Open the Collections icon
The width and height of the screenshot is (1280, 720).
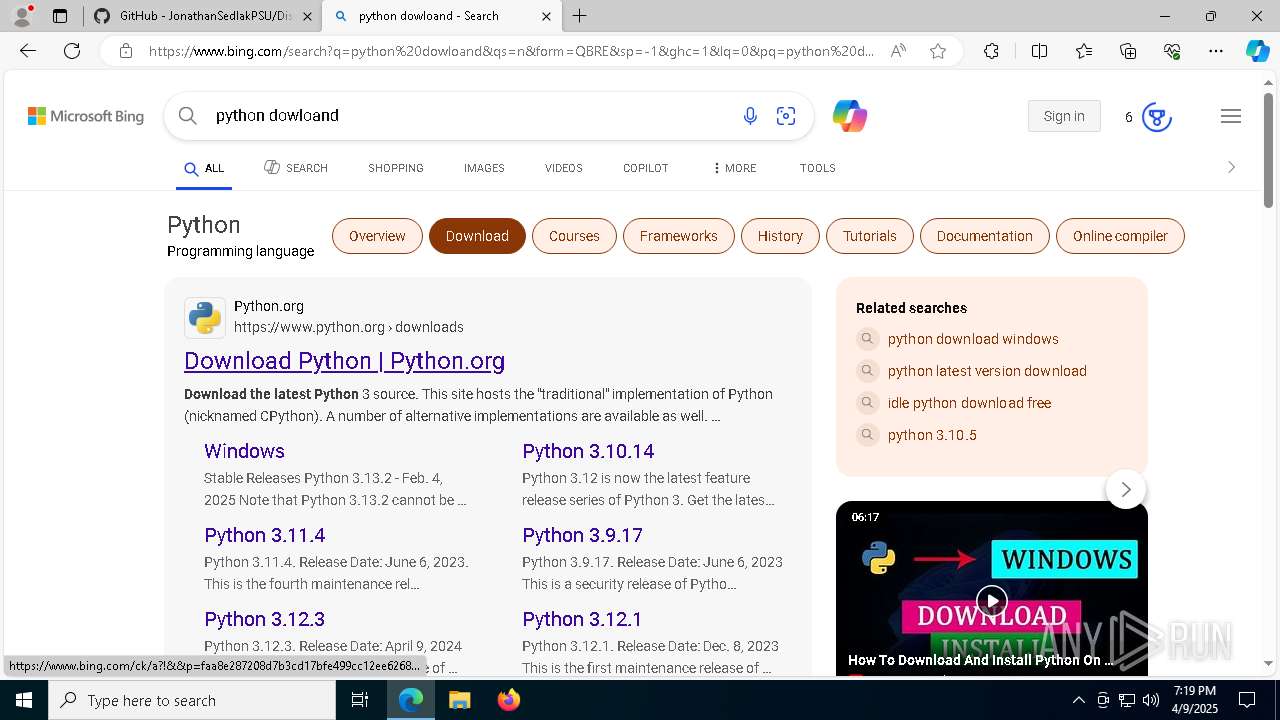(x=1128, y=51)
